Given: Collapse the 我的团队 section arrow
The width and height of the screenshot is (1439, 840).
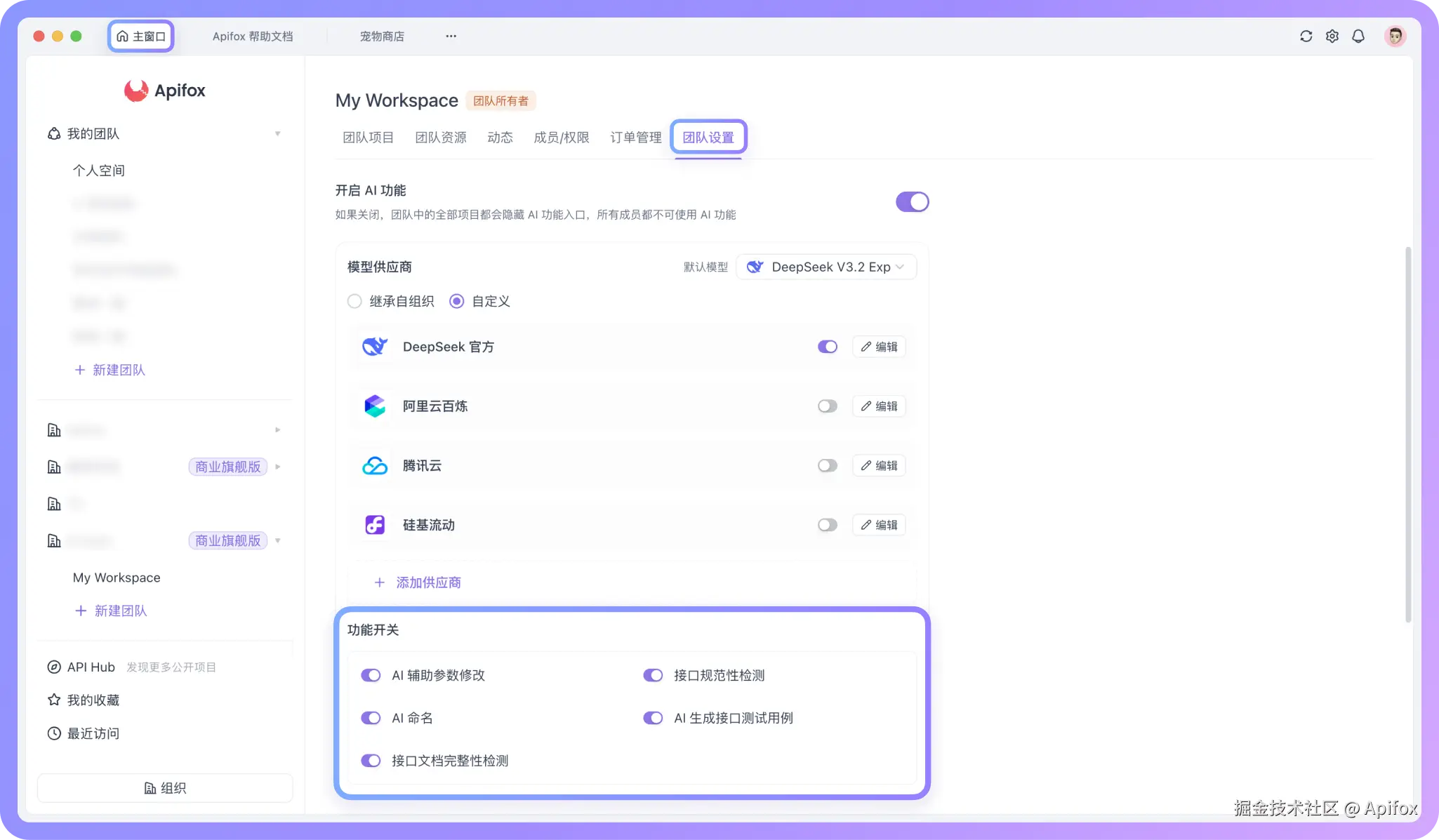Looking at the screenshot, I should [x=278, y=134].
